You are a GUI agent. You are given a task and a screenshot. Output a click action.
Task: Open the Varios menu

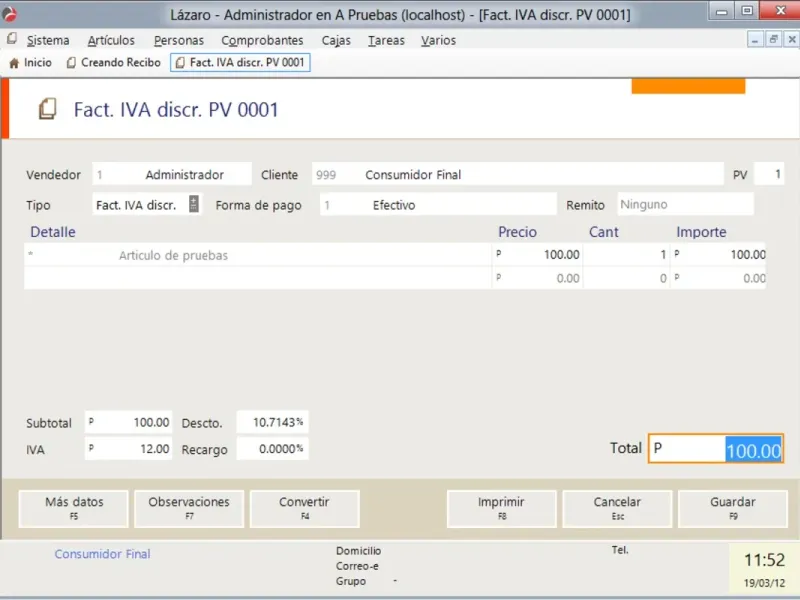tap(438, 40)
